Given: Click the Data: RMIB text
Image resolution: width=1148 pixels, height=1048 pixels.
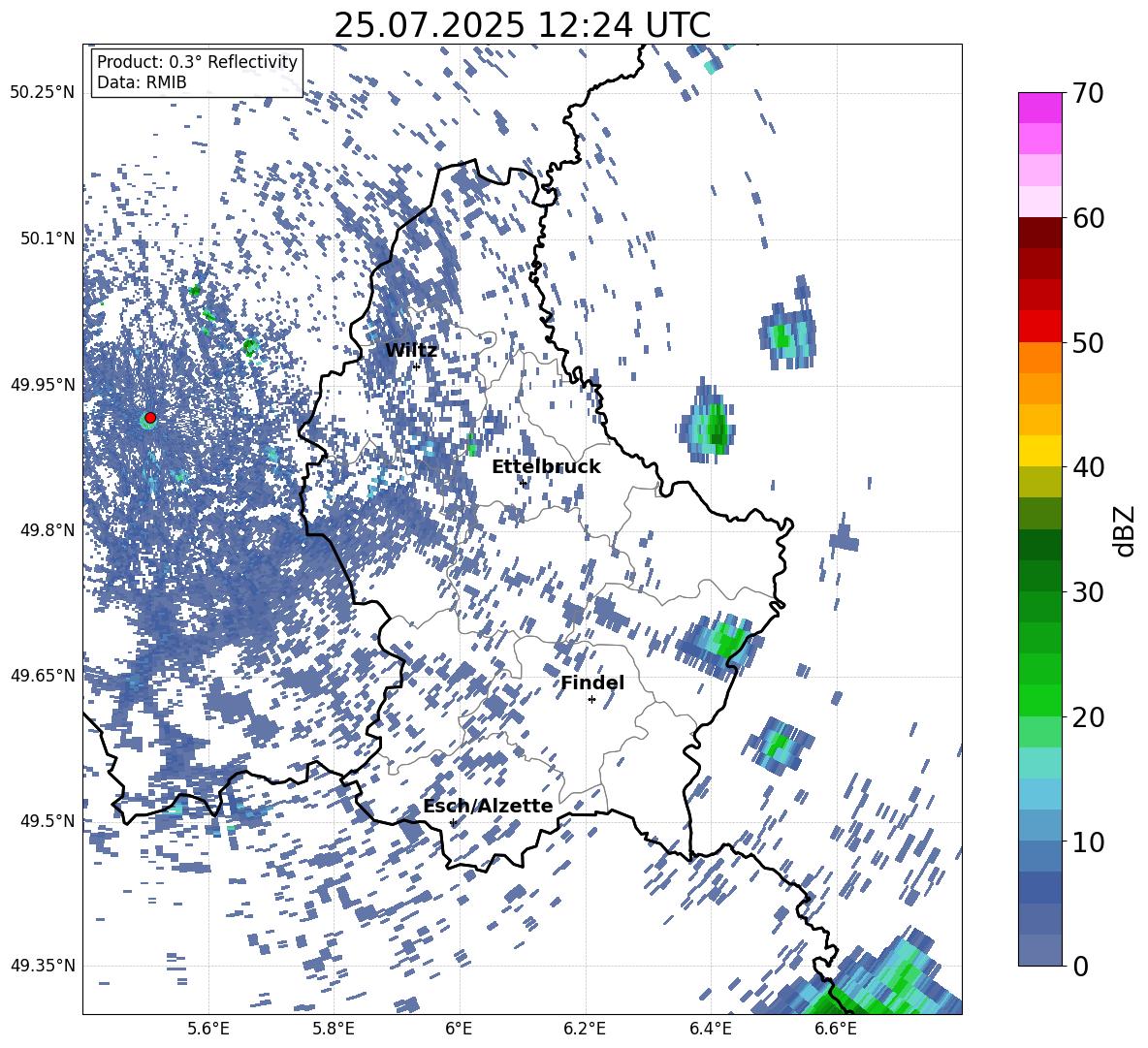Looking at the screenshot, I should [142, 82].
